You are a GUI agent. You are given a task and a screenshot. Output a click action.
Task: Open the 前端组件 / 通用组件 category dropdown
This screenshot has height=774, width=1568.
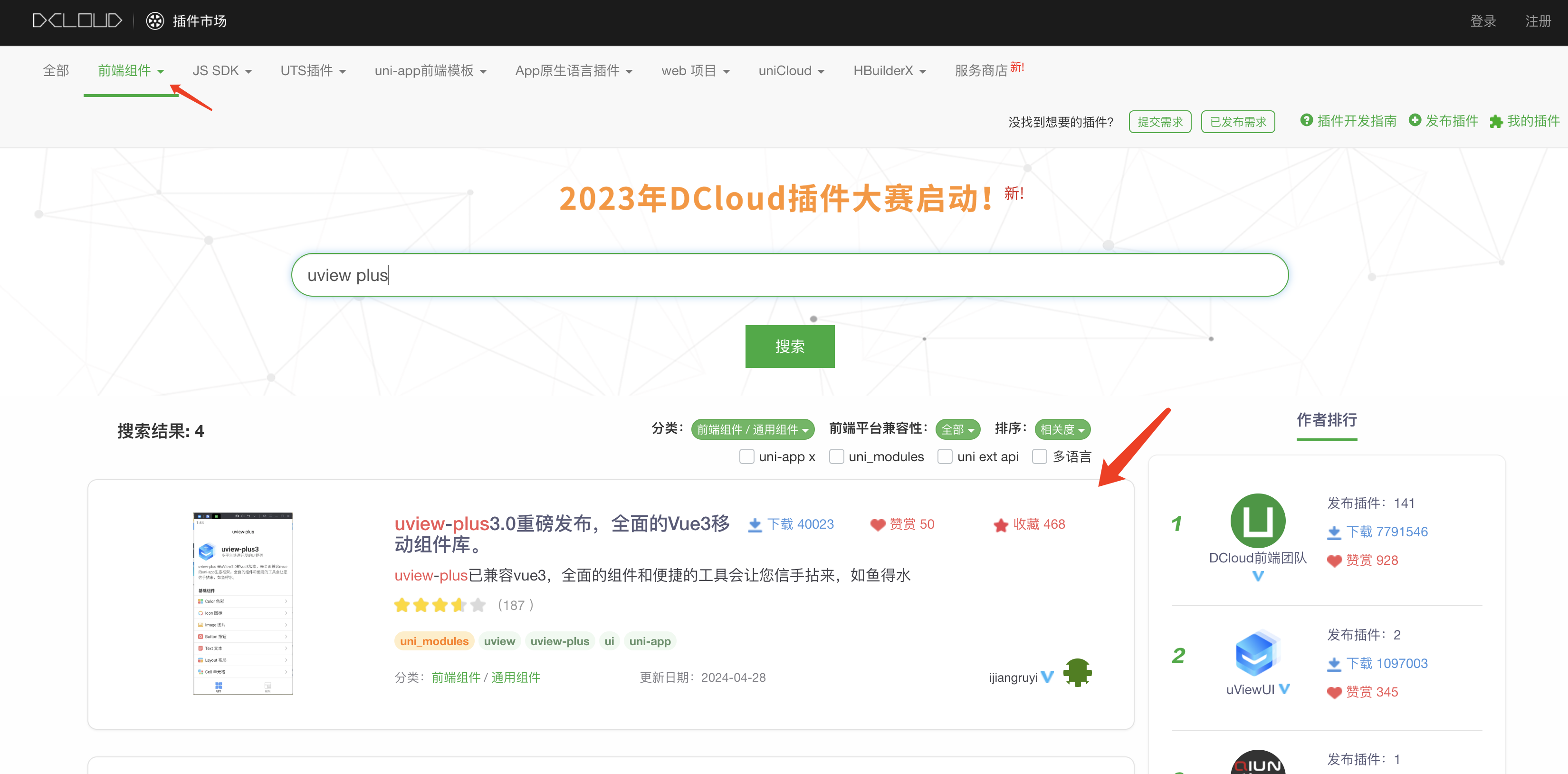coord(752,429)
